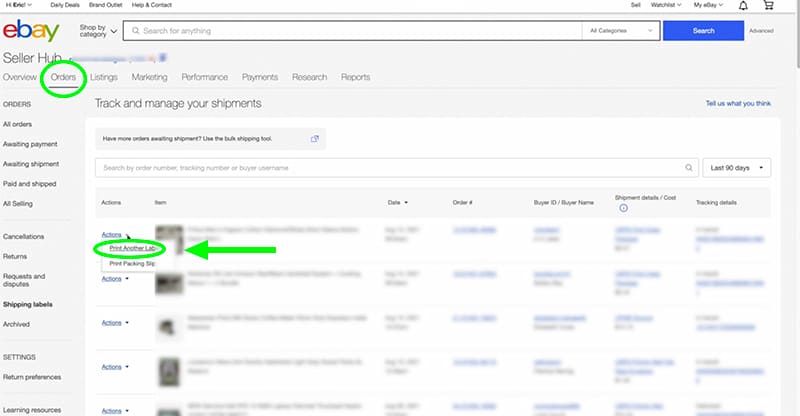Open the bulk shipping tool external link icon
The image size is (800, 416).
315,139
